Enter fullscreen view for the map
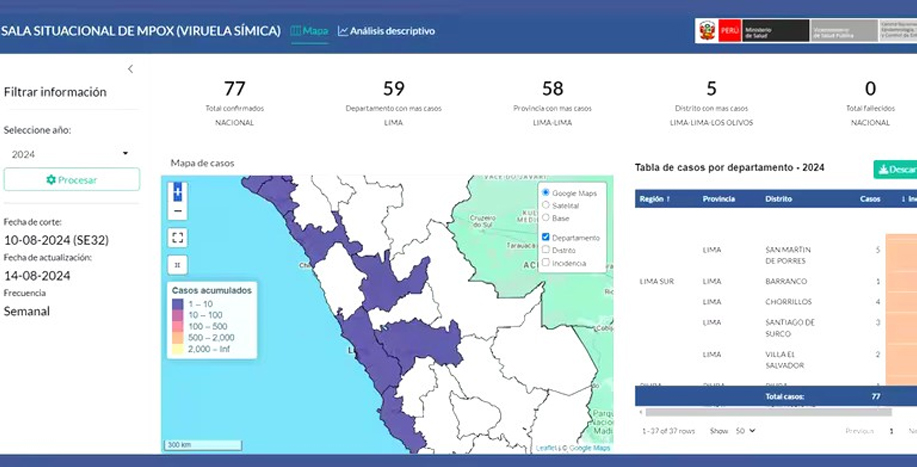The height and width of the screenshot is (467, 917). point(178,238)
